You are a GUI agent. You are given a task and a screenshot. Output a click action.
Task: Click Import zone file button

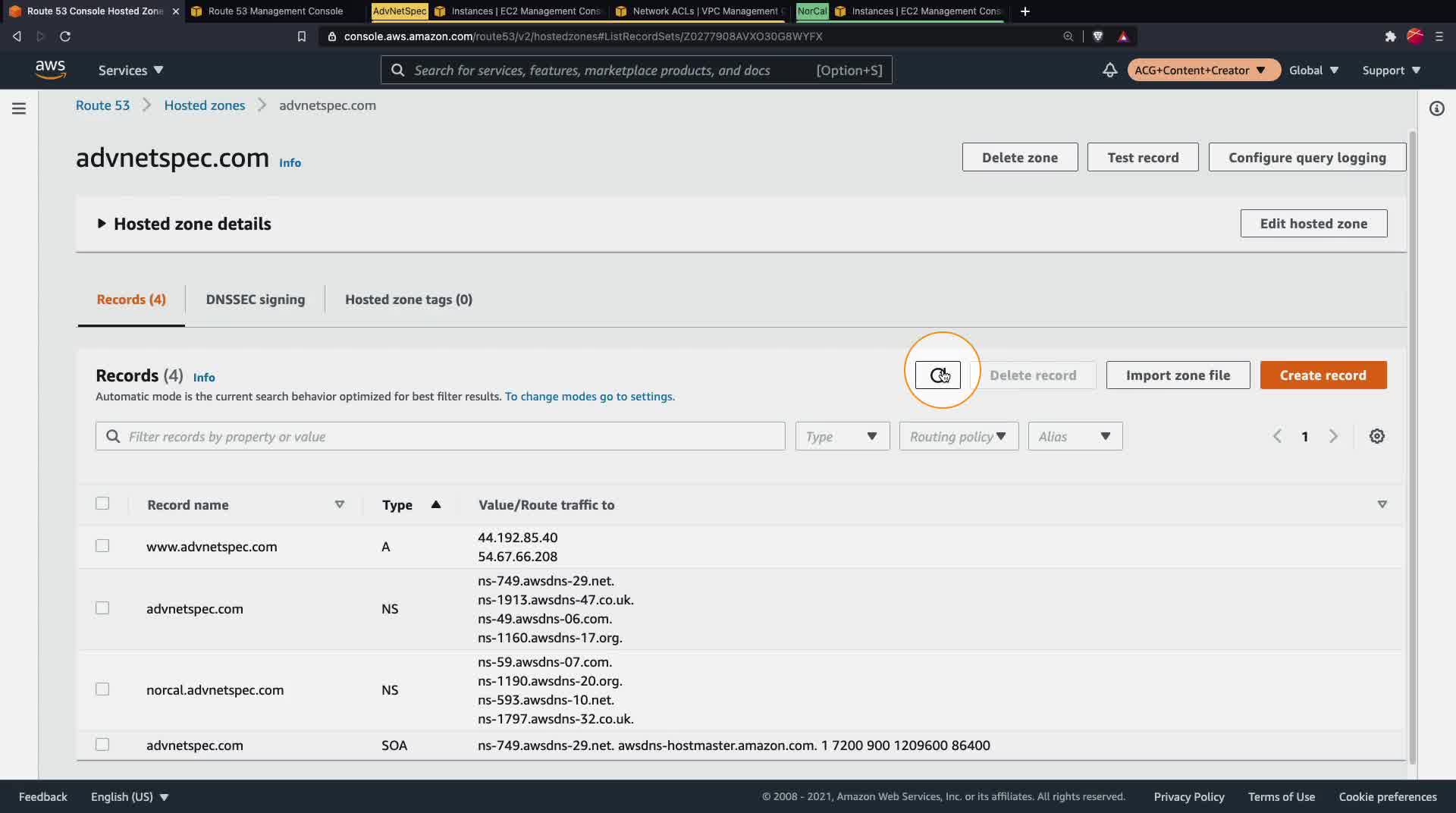coord(1178,375)
